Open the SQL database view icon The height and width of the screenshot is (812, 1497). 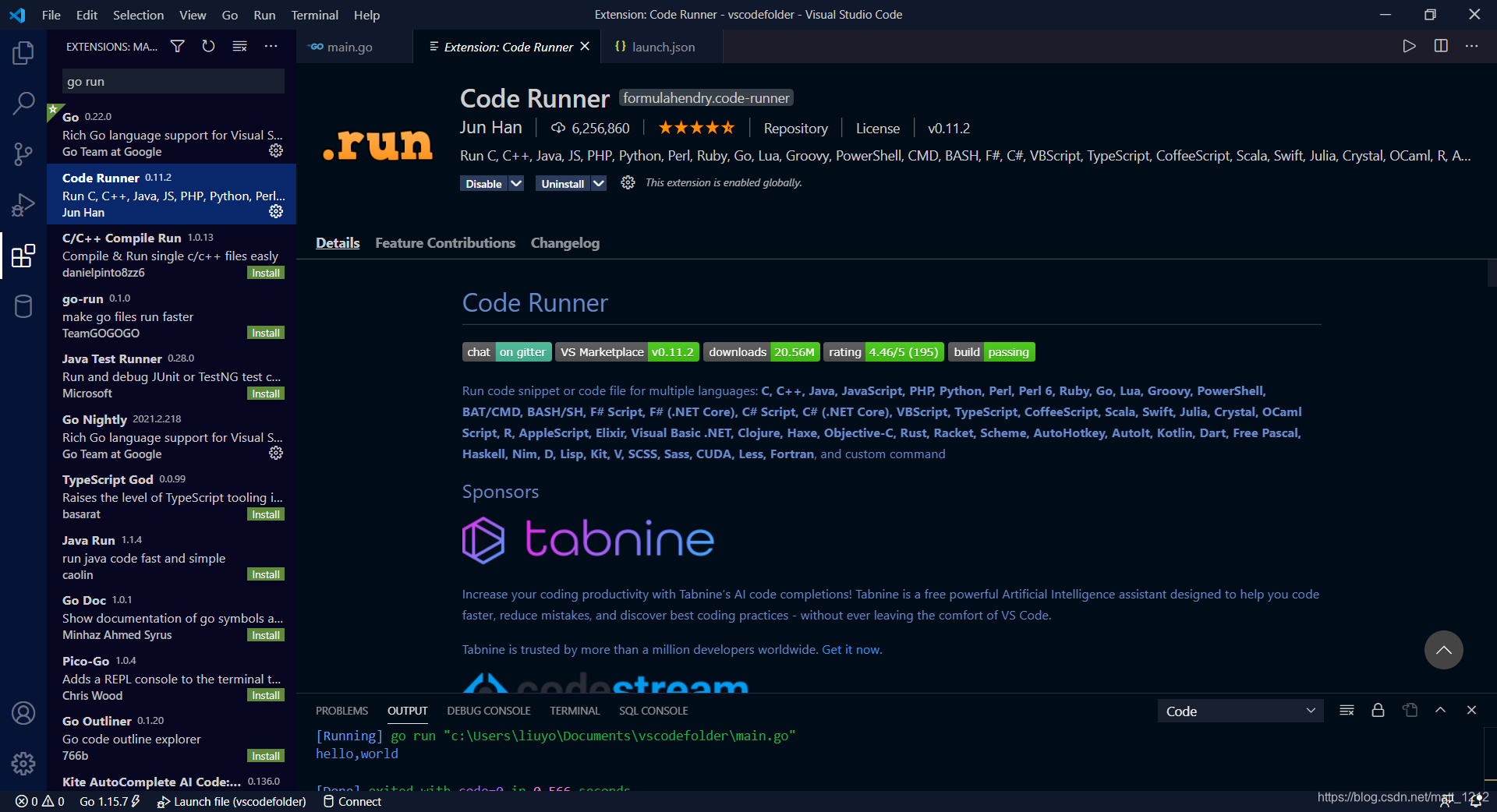tap(23, 306)
